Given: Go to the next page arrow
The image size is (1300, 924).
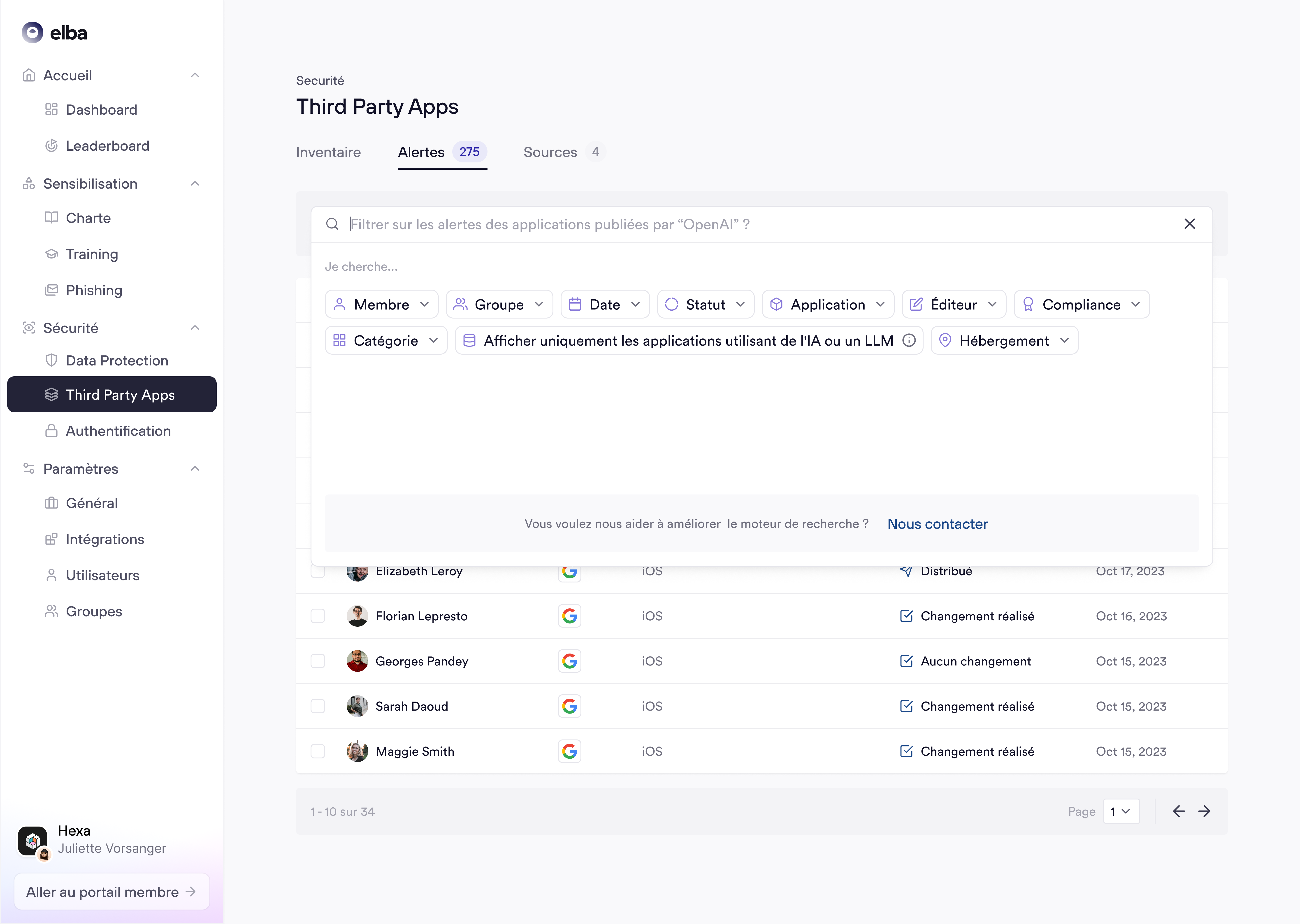Looking at the screenshot, I should (x=1204, y=811).
